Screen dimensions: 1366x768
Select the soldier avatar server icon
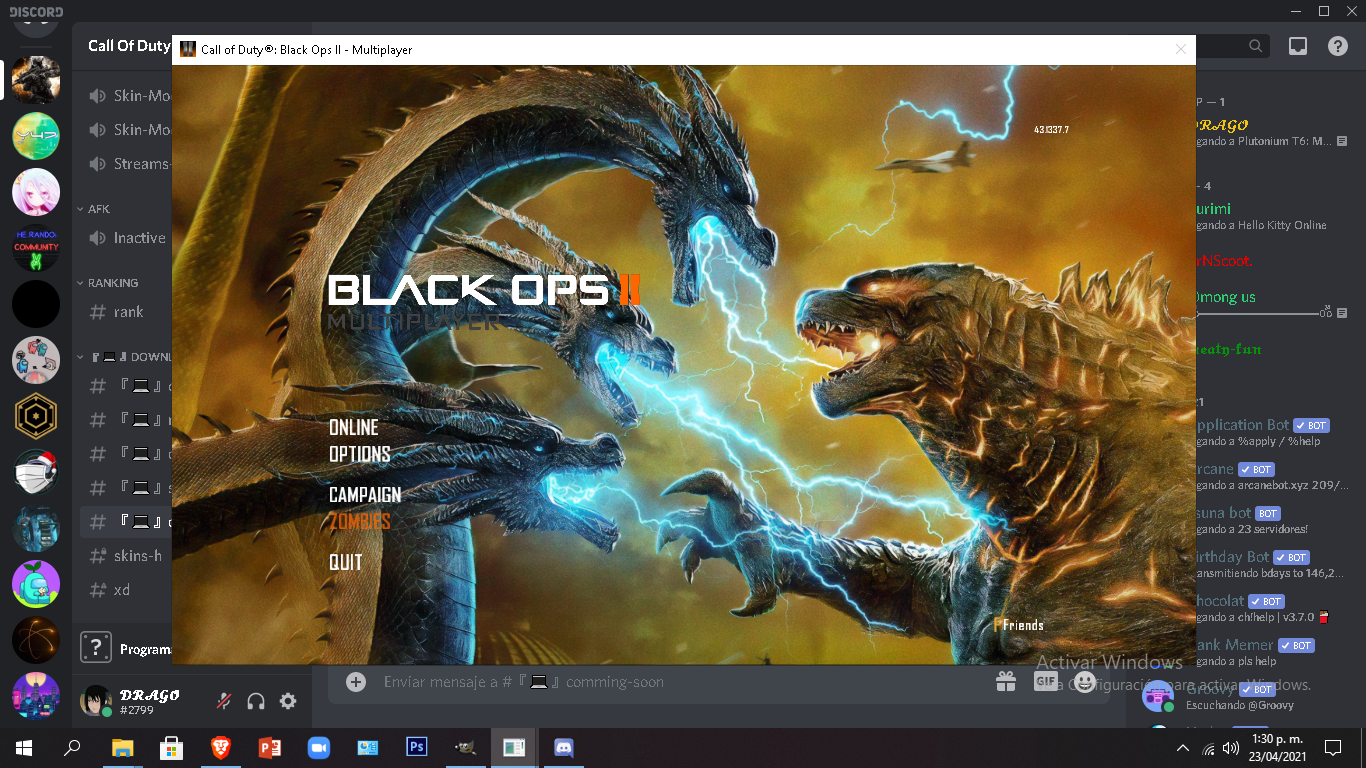point(36,80)
